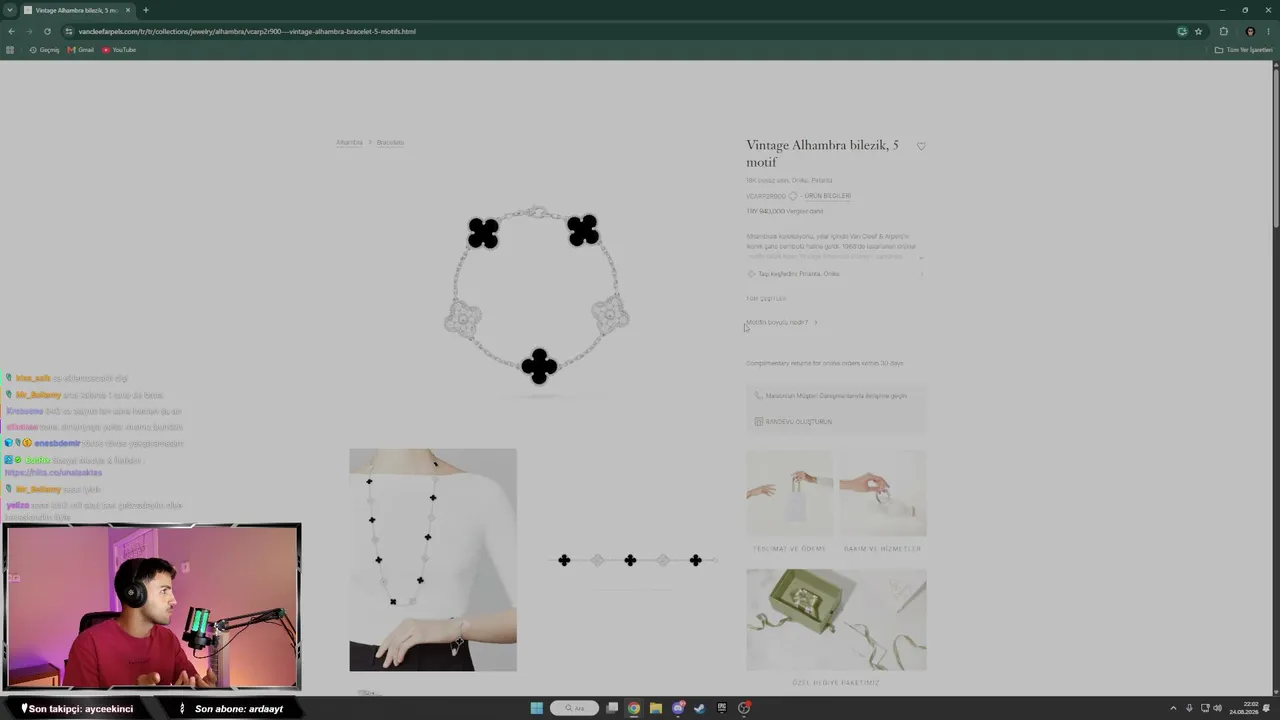The height and width of the screenshot is (720, 1280).
Task: Expand the product description with the chevron
Action: coord(921,256)
